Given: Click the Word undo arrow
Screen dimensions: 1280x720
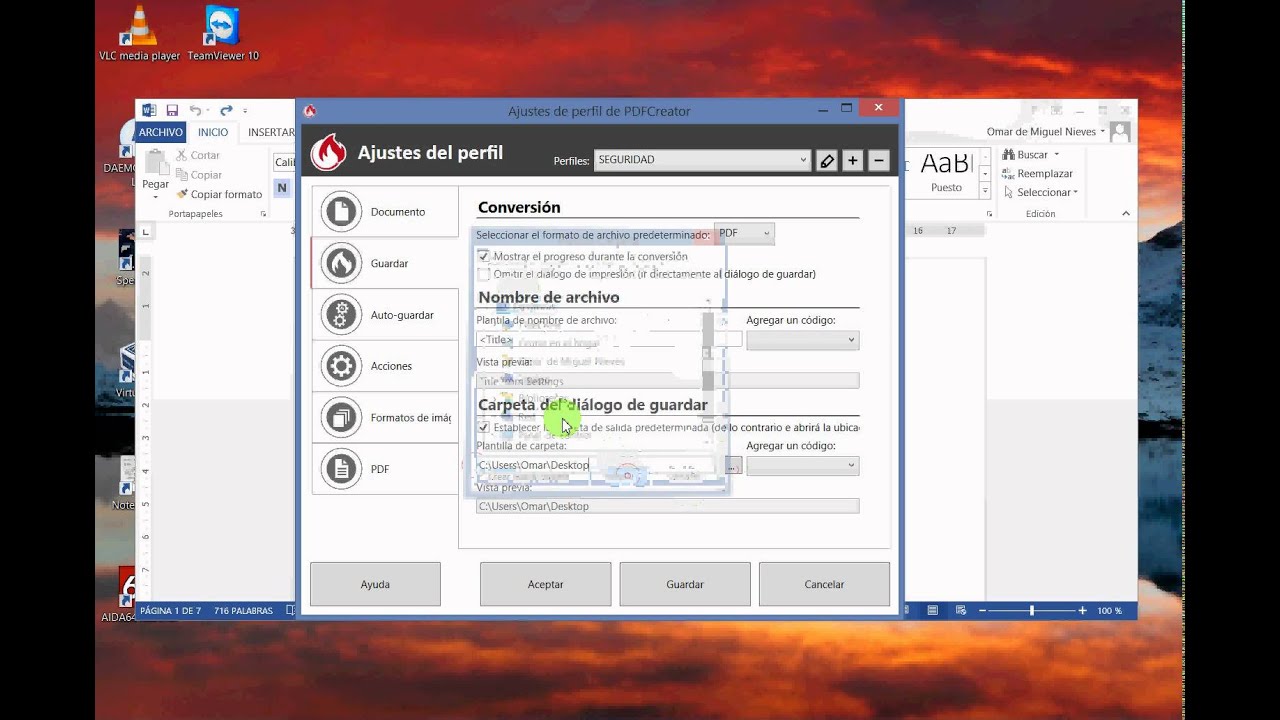Looking at the screenshot, I should (x=195, y=110).
